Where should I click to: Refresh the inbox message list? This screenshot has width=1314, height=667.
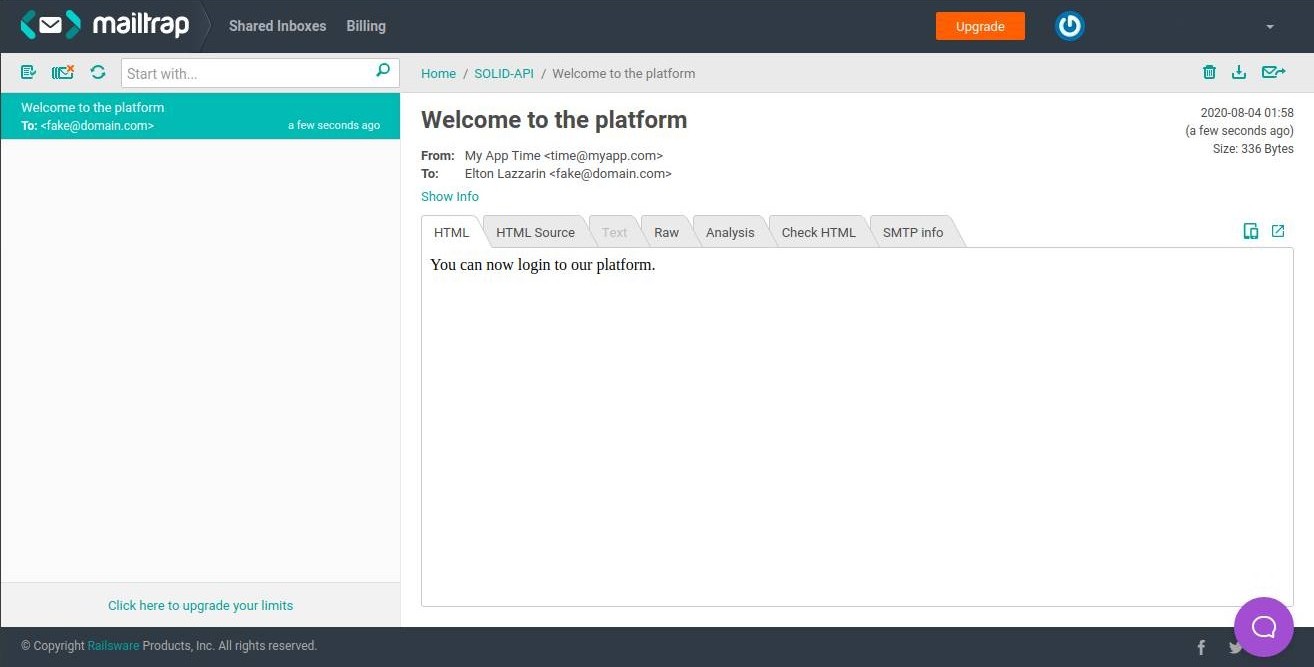(x=98, y=72)
